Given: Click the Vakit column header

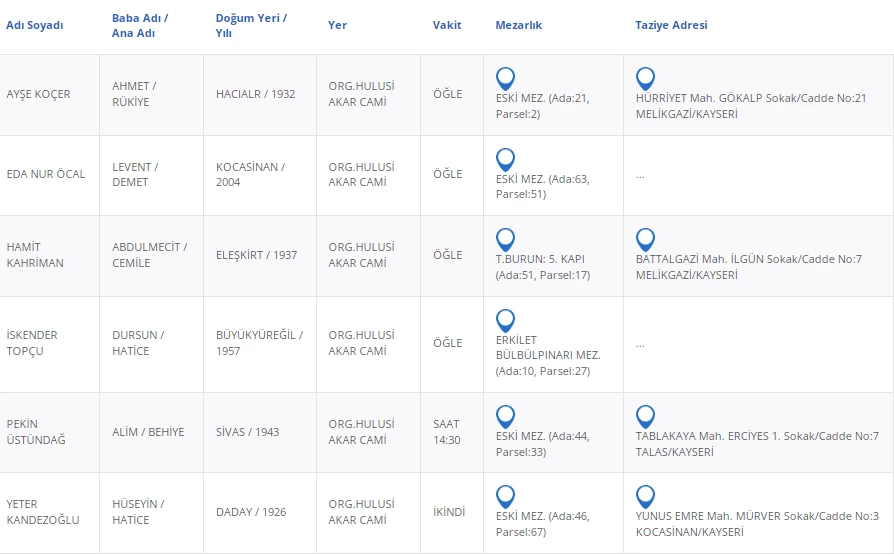Looking at the screenshot, I should tap(447, 25).
